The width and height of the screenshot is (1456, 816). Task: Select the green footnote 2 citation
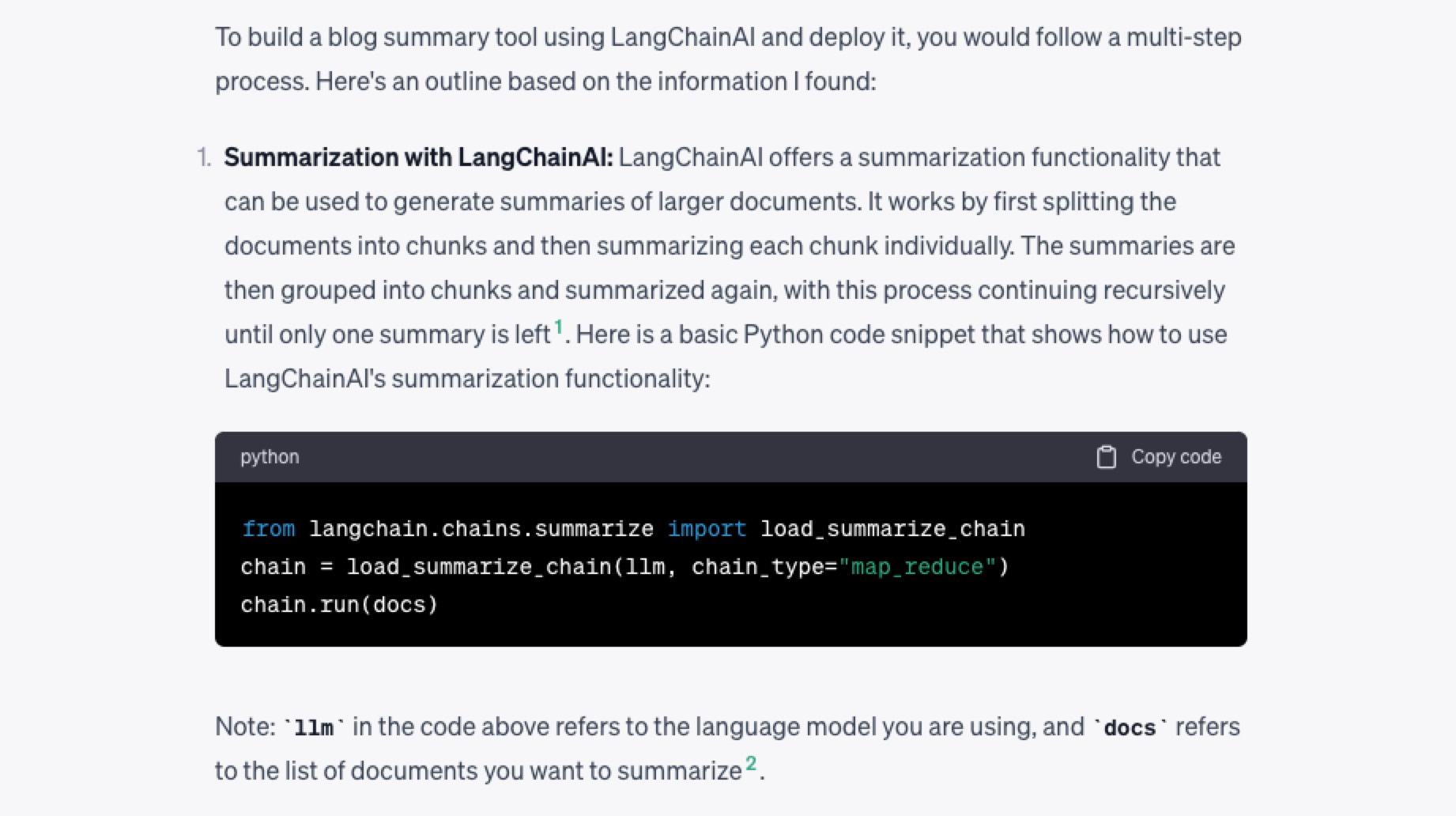pos(752,762)
